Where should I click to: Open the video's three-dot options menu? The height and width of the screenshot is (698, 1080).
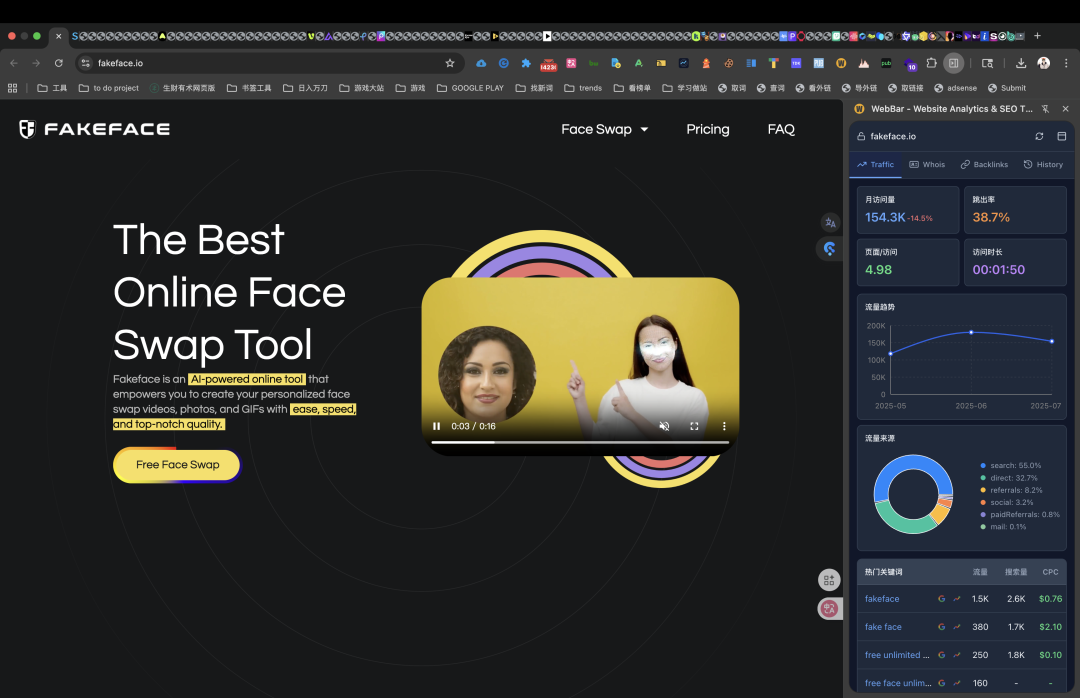(x=724, y=426)
